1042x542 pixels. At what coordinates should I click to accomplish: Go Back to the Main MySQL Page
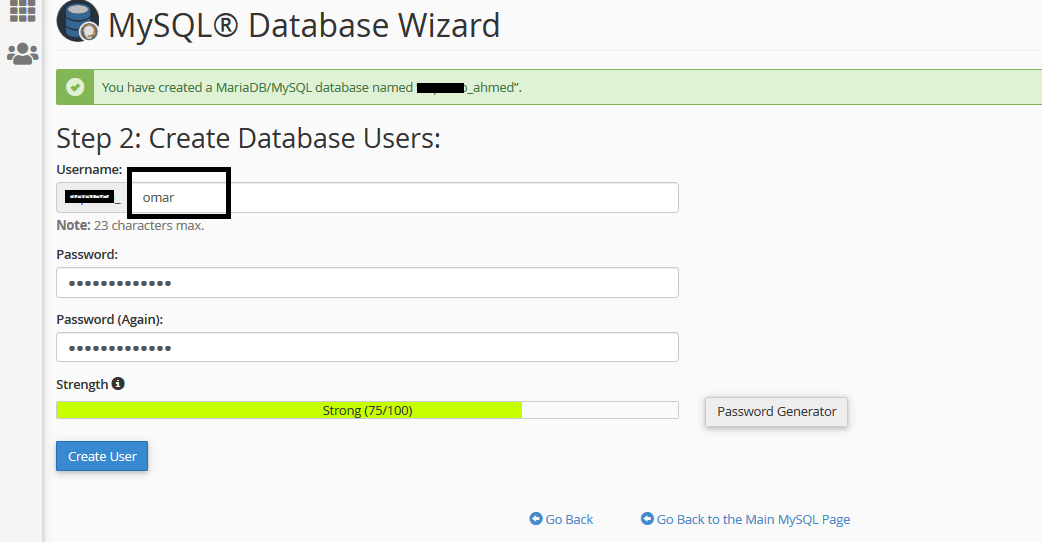tap(753, 519)
